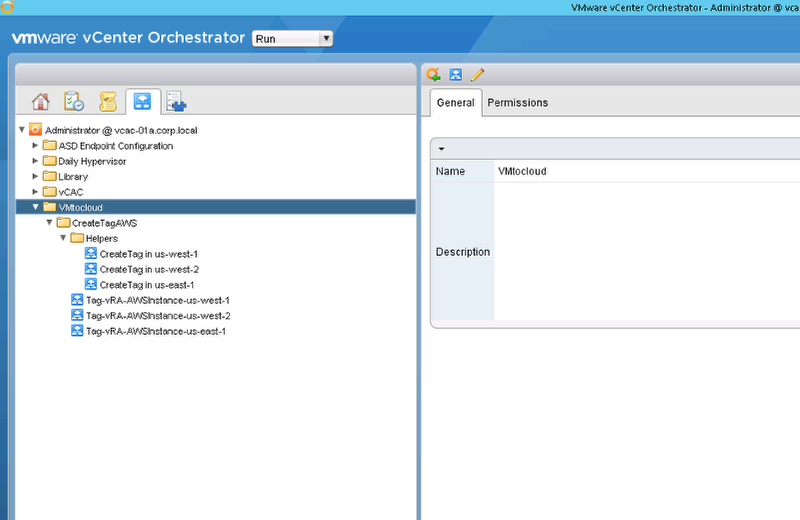Click the Administrator server node icon

pyautogui.click(x=35, y=130)
